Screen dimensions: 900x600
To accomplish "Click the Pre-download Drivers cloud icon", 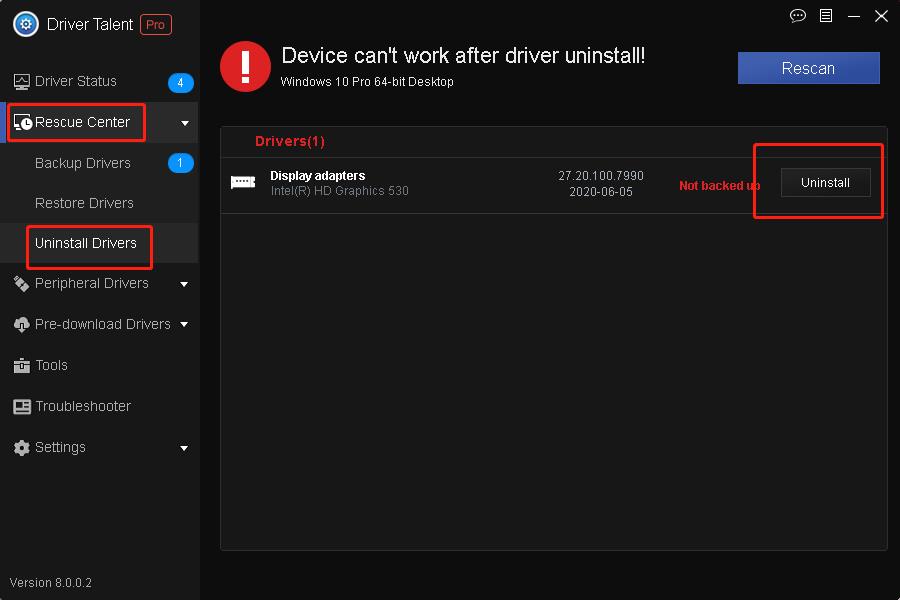I will coord(21,324).
